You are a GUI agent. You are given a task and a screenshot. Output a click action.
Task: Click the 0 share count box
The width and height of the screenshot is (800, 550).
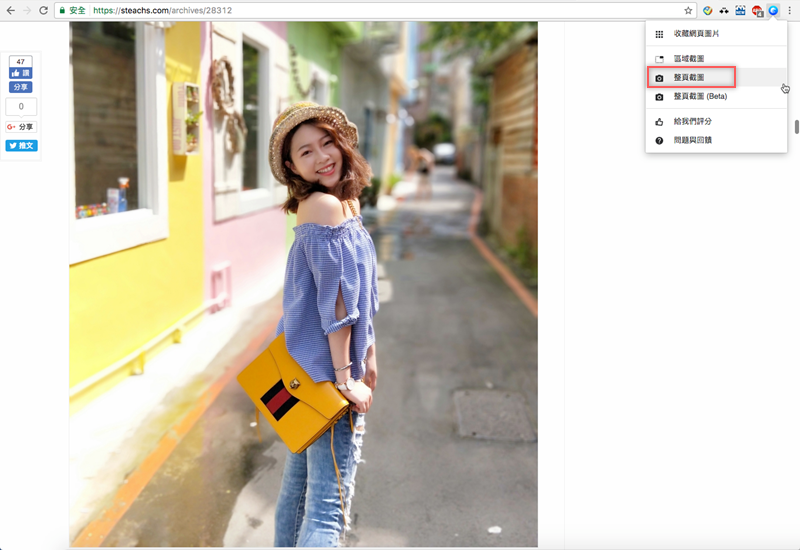pos(21,106)
